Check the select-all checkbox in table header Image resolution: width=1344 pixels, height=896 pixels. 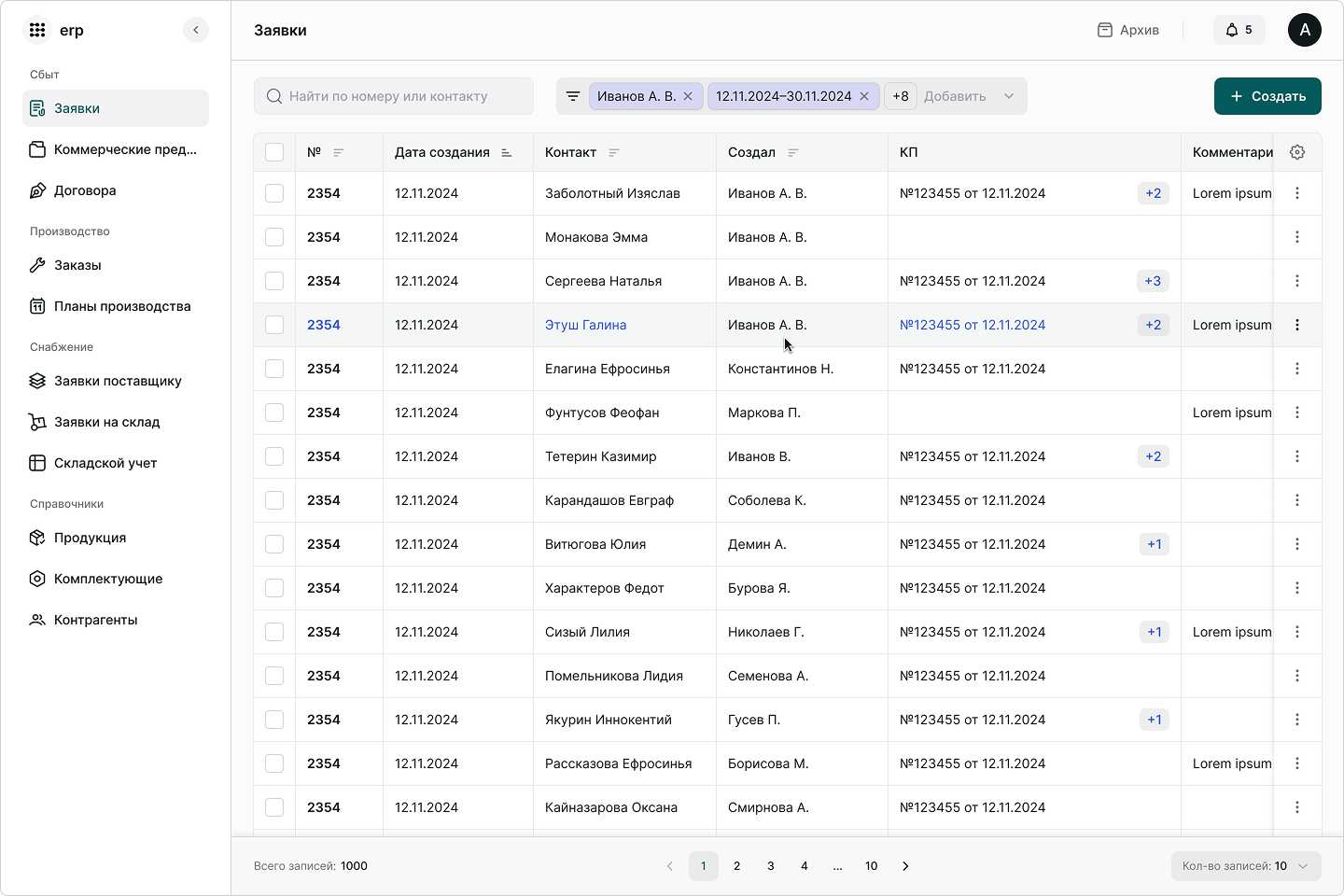(x=274, y=151)
